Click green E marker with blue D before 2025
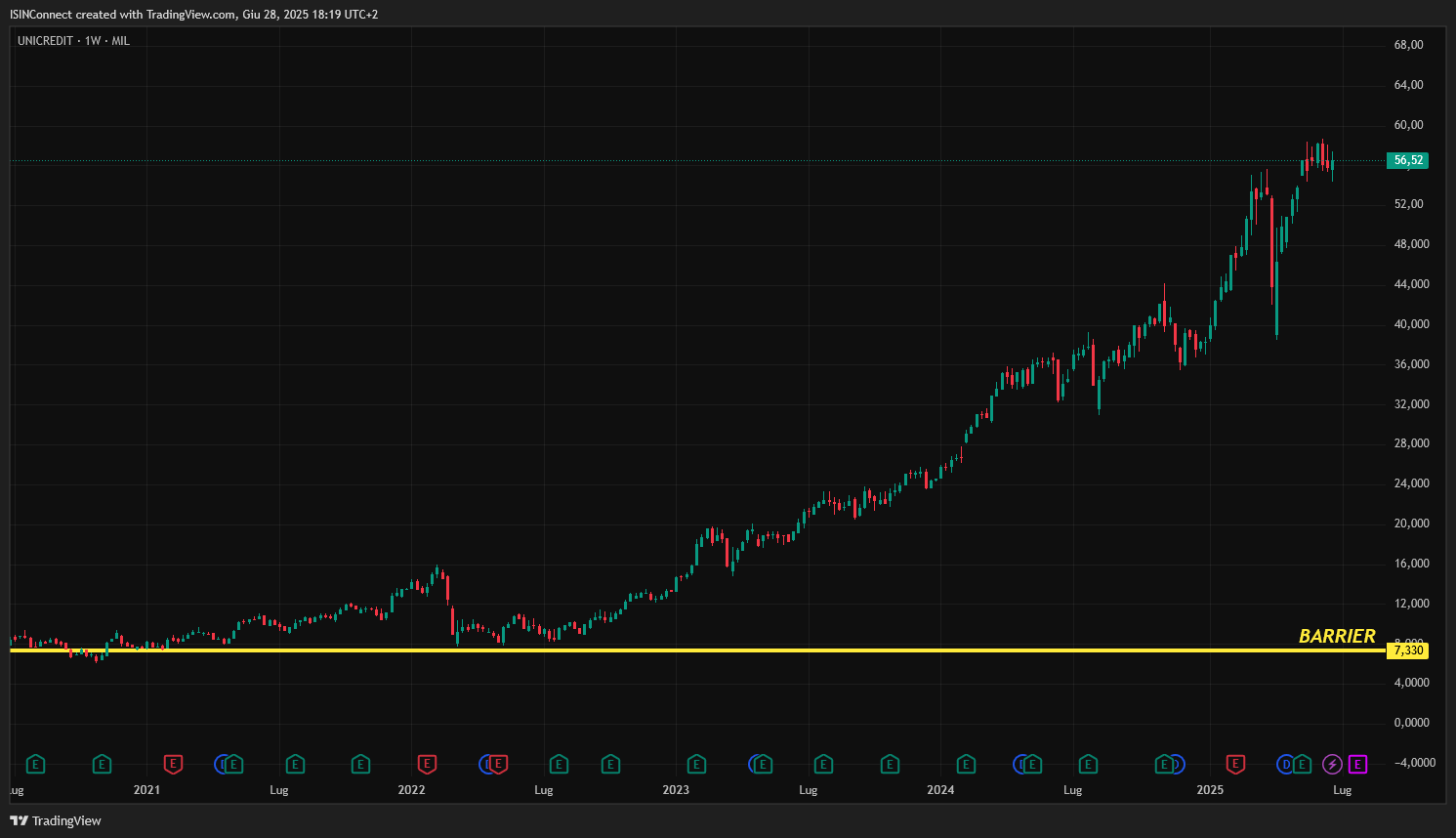 tap(1164, 764)
